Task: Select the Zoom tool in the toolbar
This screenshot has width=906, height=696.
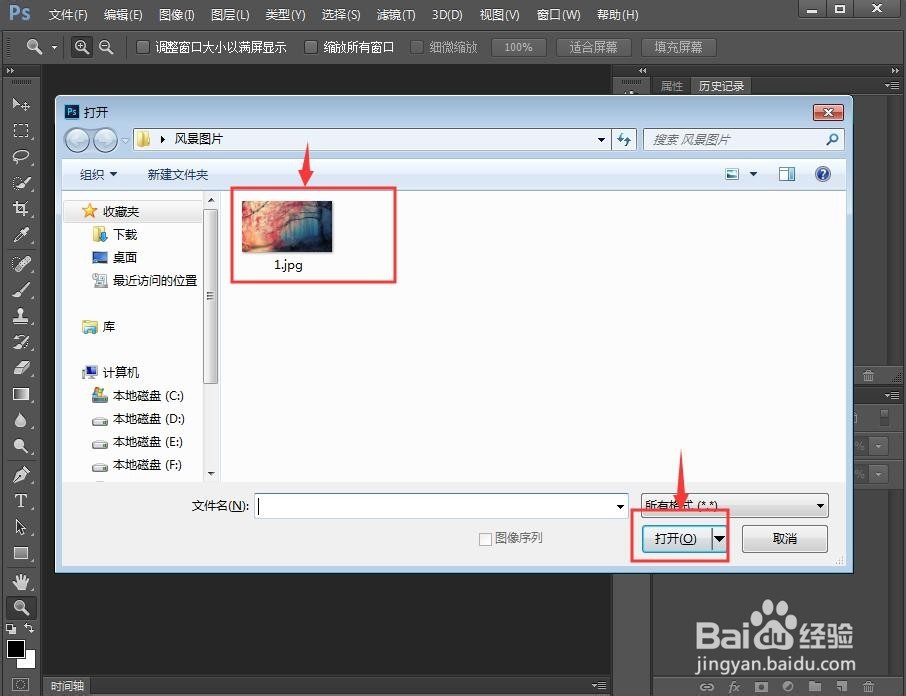Action: [x=21, y=607]
